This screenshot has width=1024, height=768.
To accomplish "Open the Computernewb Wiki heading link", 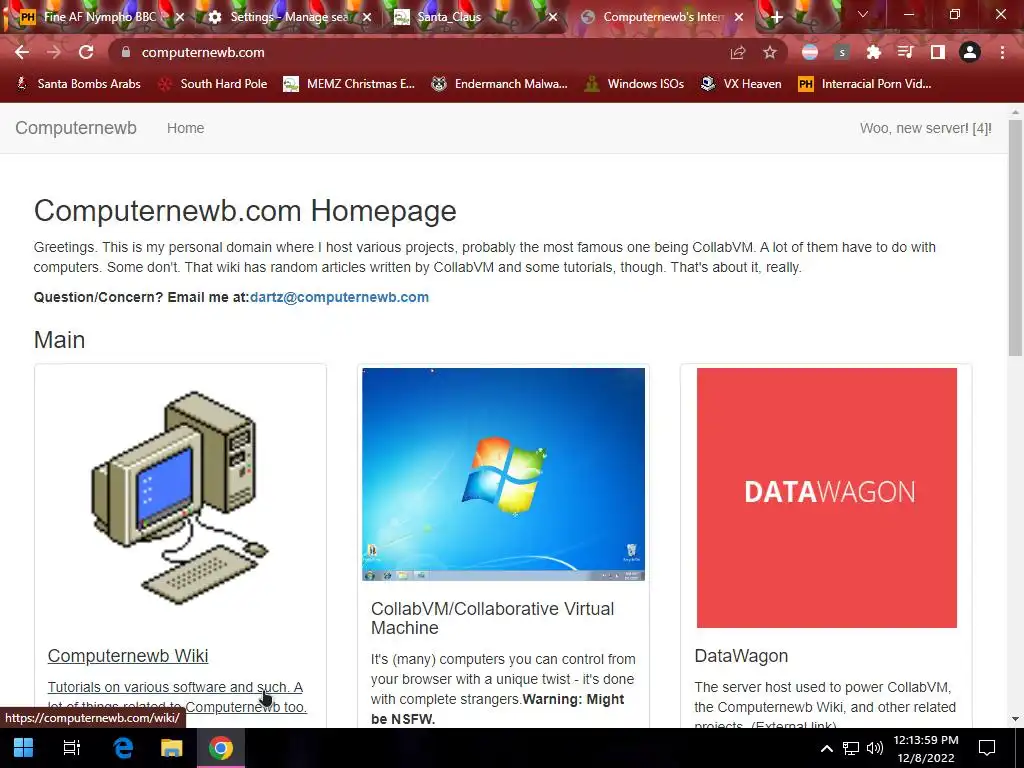I will [128, 656].
